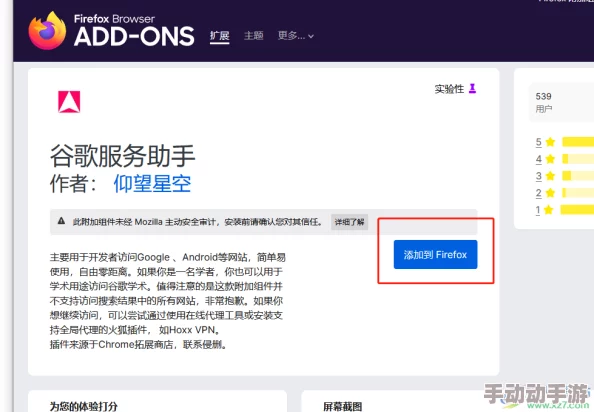Click the 实验性 label text
The height and width of the screenshot is (412, 594).
[x=449, y=89]
